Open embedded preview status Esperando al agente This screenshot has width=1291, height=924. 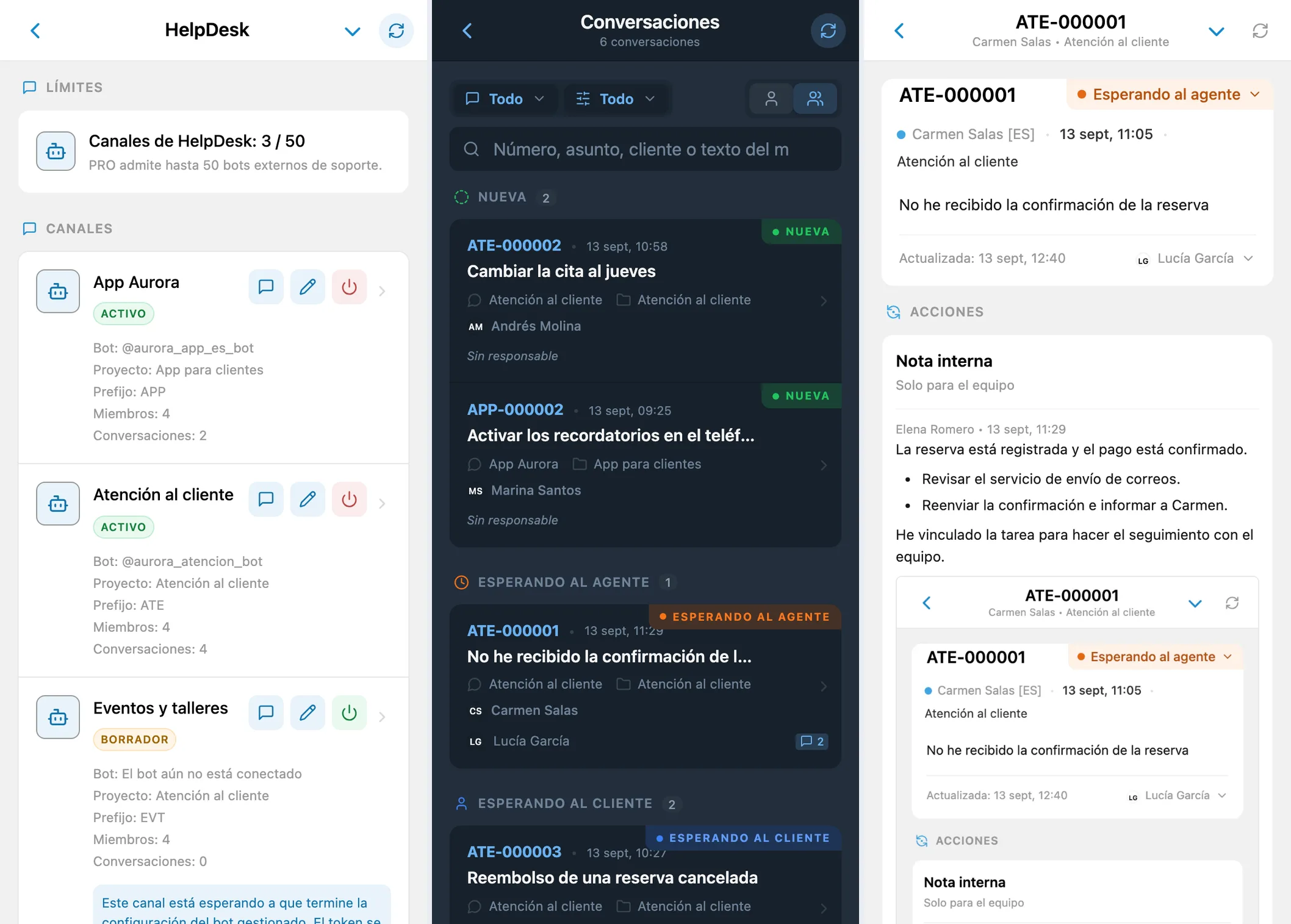click(x=1155, y=657)
